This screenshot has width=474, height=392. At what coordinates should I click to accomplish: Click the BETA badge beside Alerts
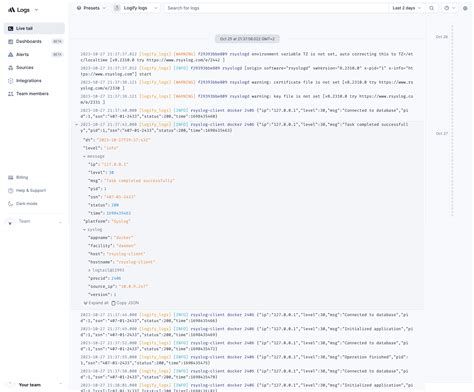click(x=57, y=54)
